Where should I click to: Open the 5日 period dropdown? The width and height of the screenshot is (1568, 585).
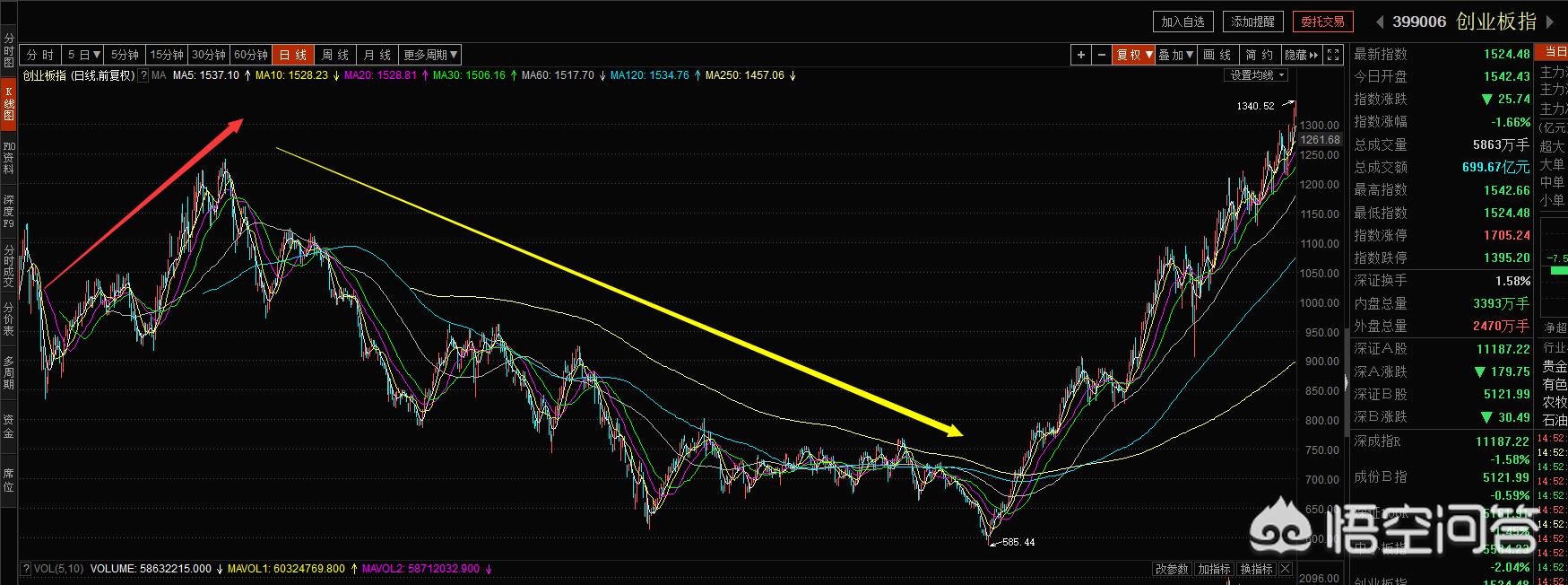point(84,55)
